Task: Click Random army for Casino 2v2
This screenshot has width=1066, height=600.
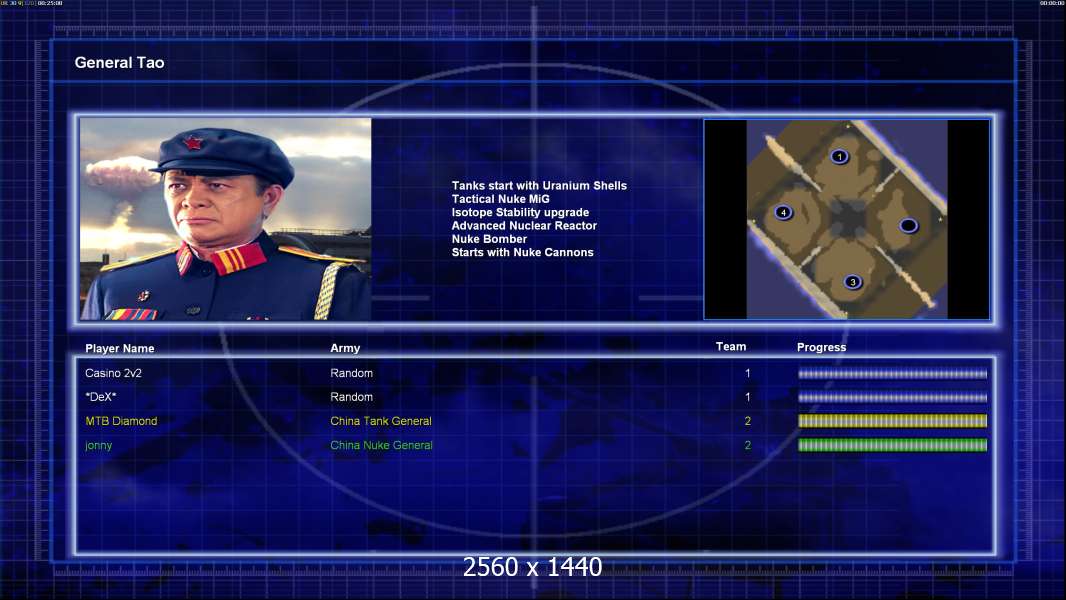Action: (351, 373)
